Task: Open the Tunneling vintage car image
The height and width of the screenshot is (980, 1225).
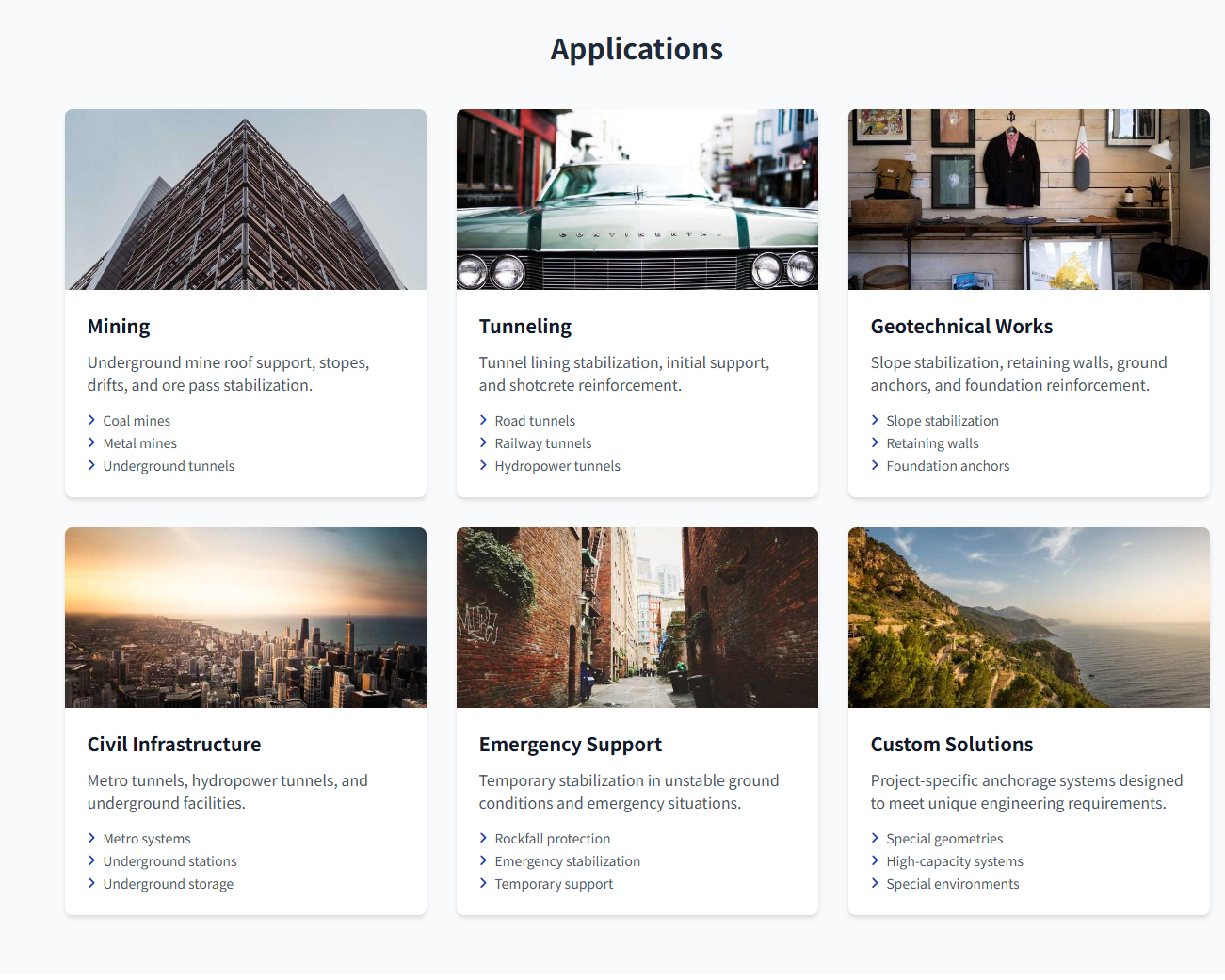Action: [x=637, y=200]
